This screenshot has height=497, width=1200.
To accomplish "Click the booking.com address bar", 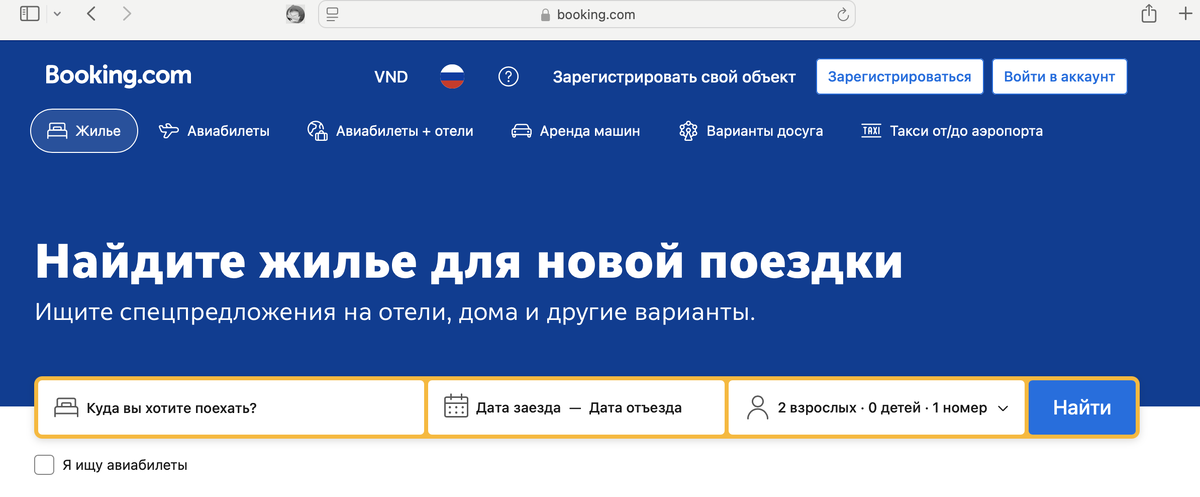I will point(587,14).
